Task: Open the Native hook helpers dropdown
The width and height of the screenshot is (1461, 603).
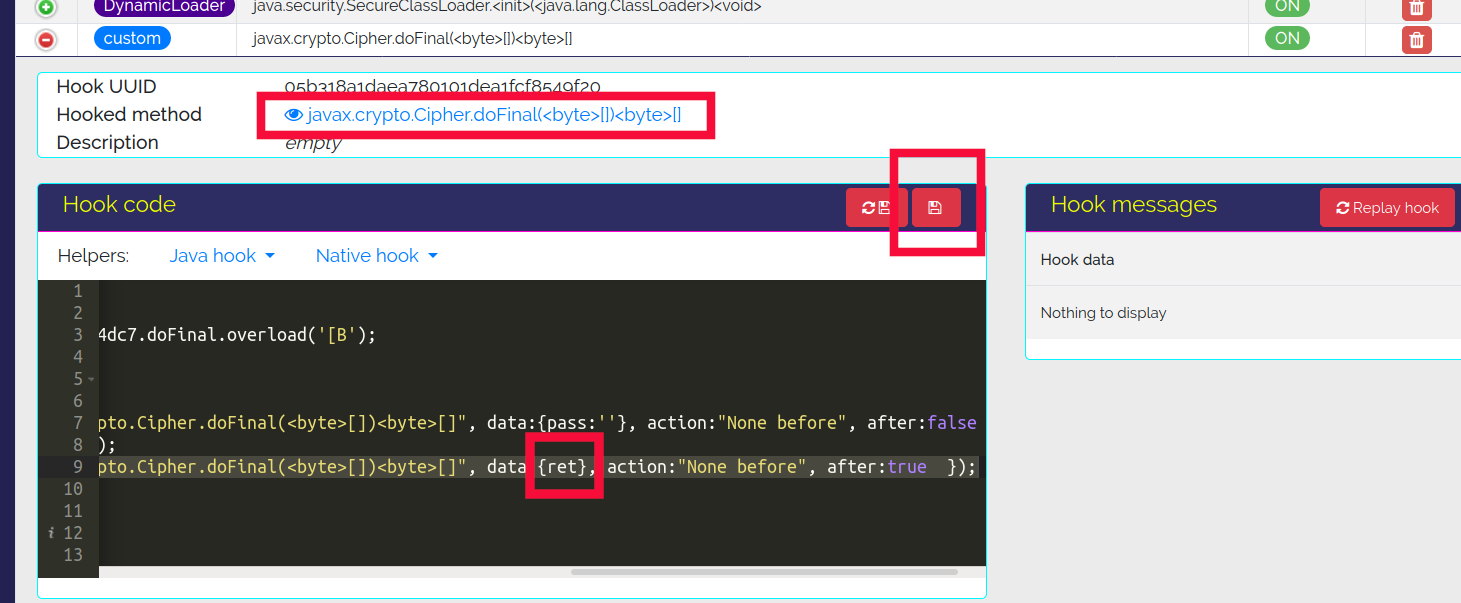Action: click(x=376, y=256)
